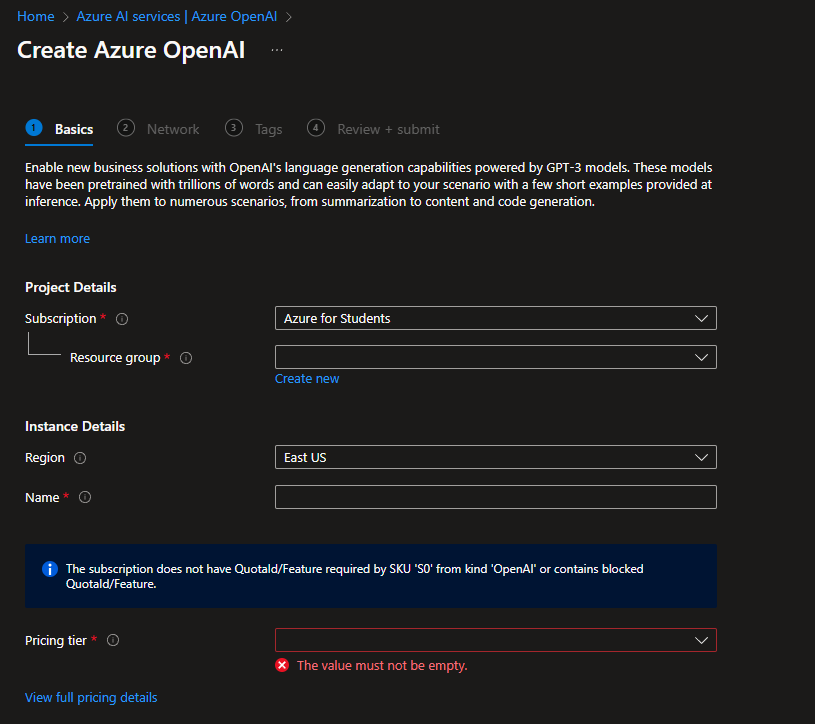Click the blue info icon in the quota banner
The height and width of the screenshot is (724, 815).
(49, 568)
